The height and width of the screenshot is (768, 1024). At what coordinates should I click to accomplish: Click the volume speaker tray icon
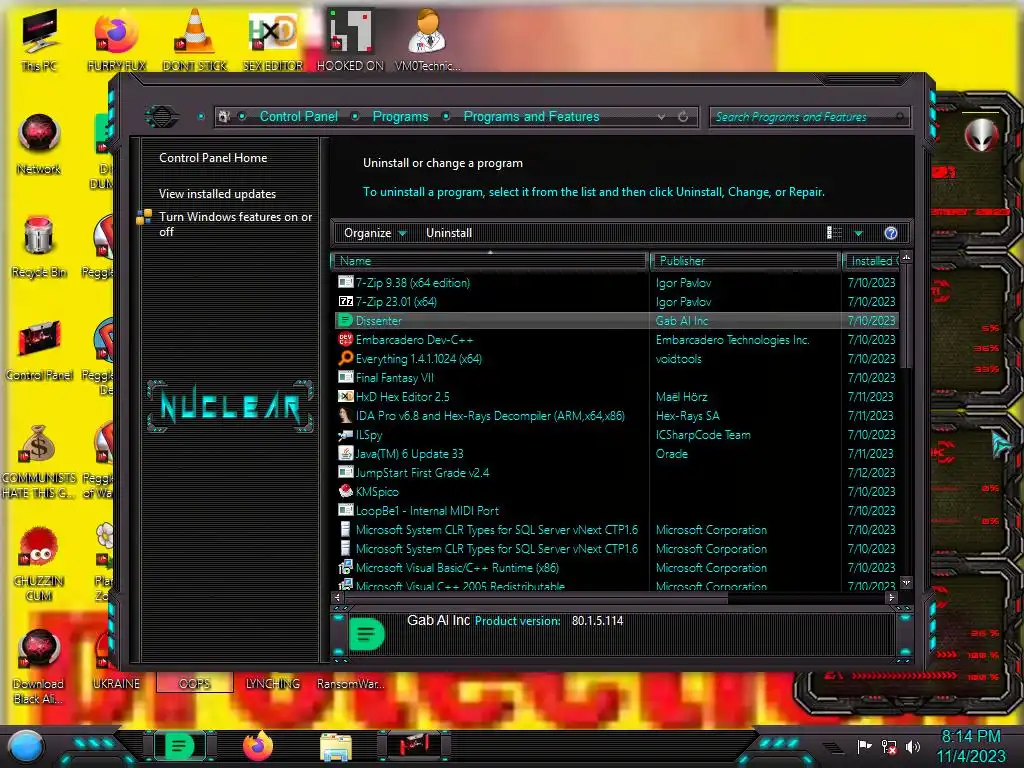point(913,746)
